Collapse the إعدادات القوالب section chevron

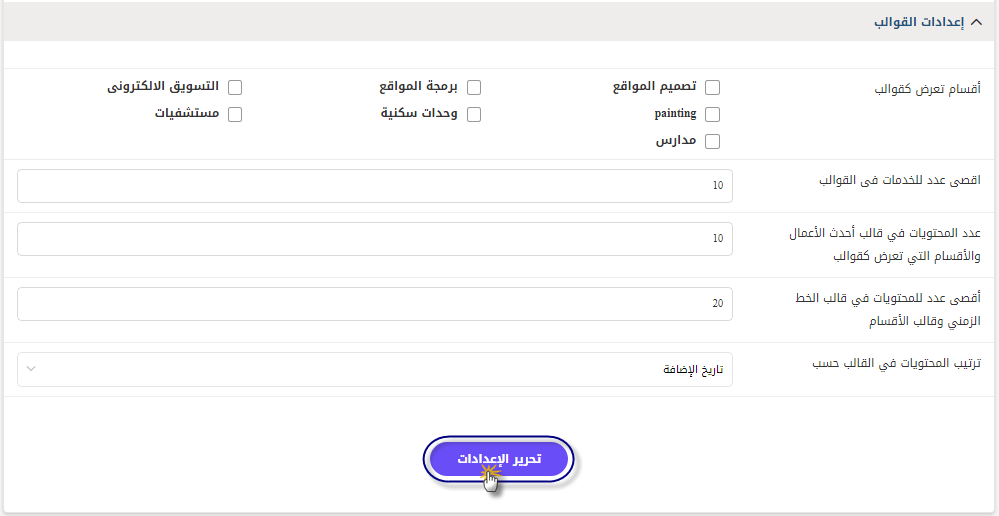(x=976, y=22)
